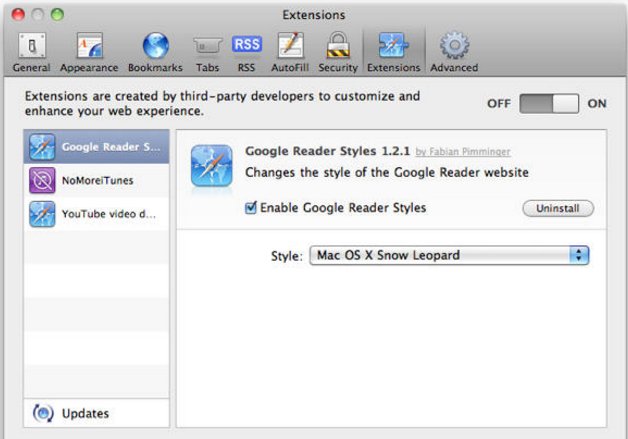Select Google Reader S... in extension list
This screenshot has height=439, width=628.
click(97, 147)
